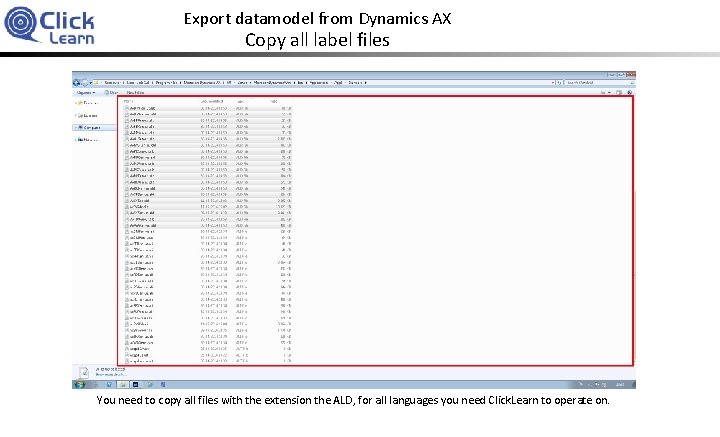
Task: Open the Organize menu
Action: coord(86,93)
